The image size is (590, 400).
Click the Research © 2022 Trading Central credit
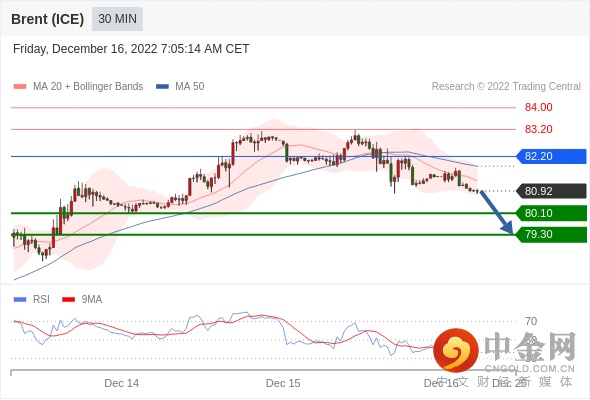pyautogui.click(x=506, y=87)
